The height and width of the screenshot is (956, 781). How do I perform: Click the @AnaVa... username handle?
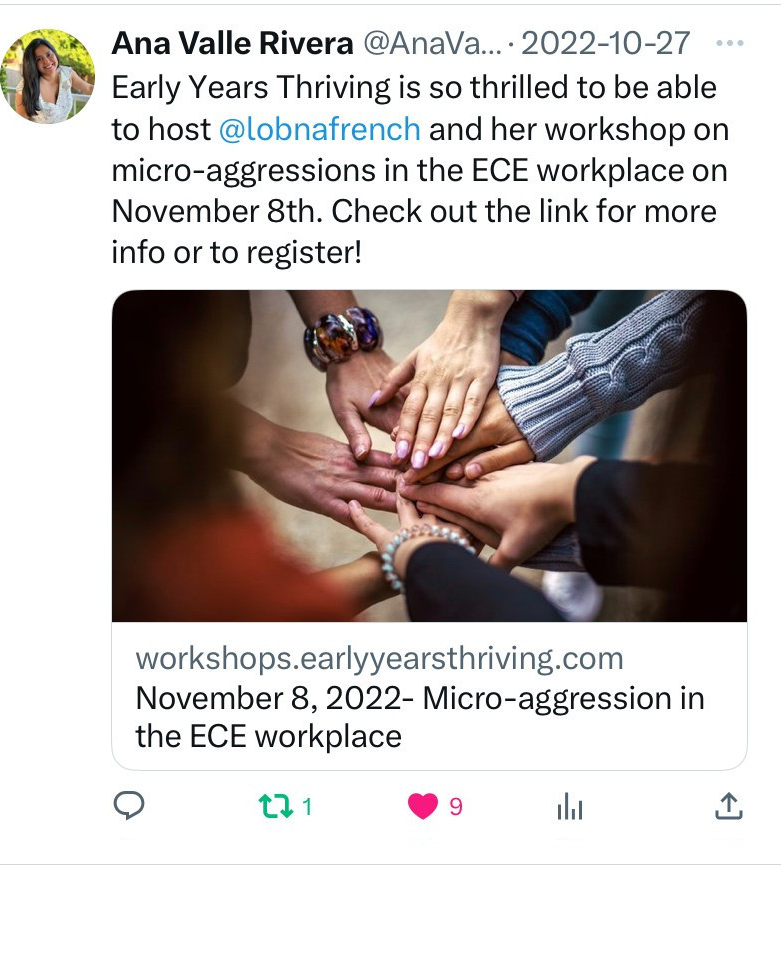432,44
